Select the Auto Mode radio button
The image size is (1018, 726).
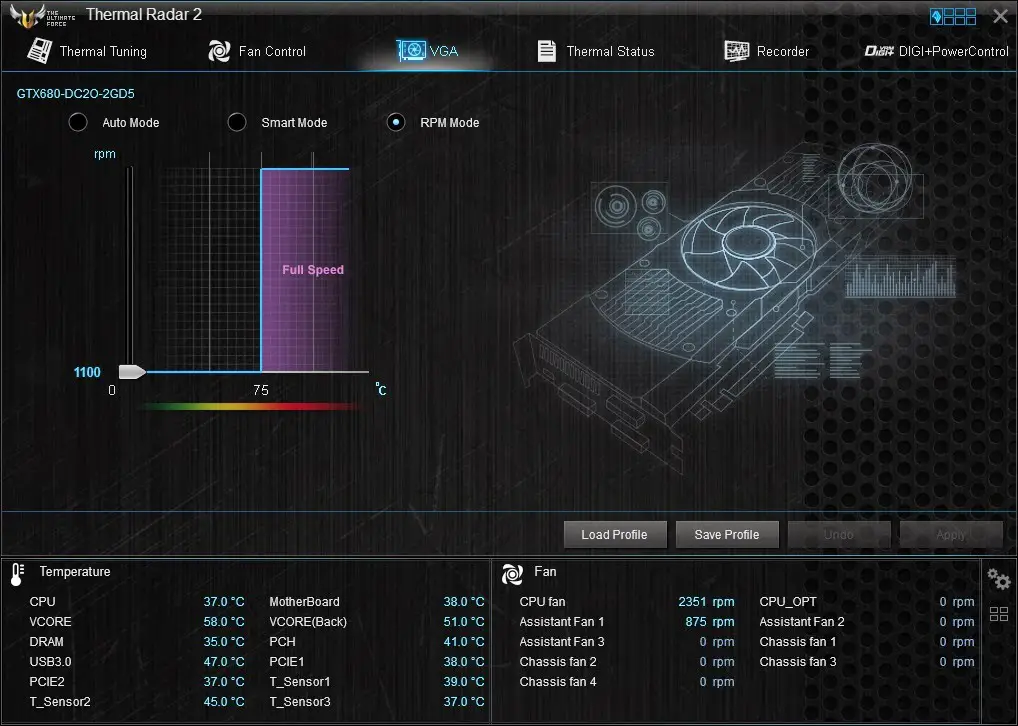[78, 122]
